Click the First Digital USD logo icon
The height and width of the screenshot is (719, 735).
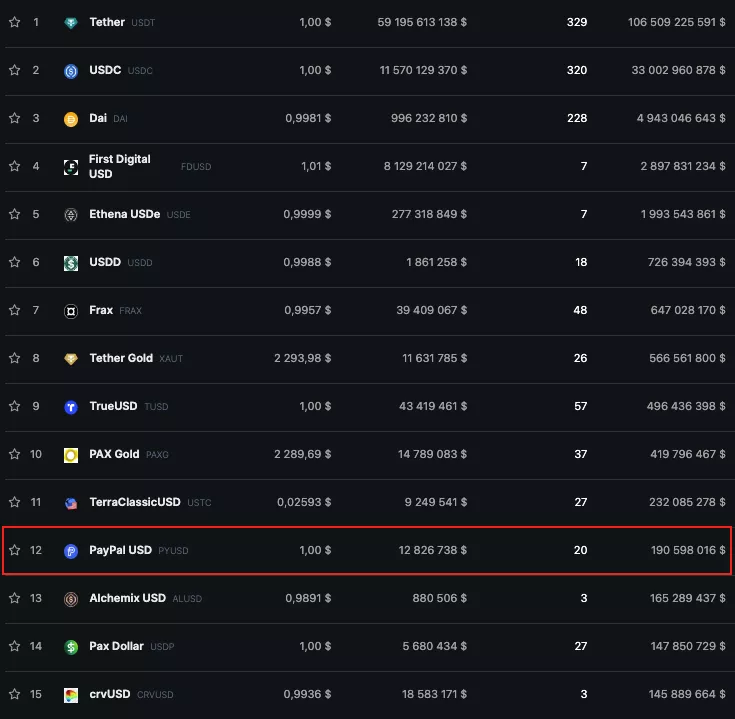click(x=71, y=167)
